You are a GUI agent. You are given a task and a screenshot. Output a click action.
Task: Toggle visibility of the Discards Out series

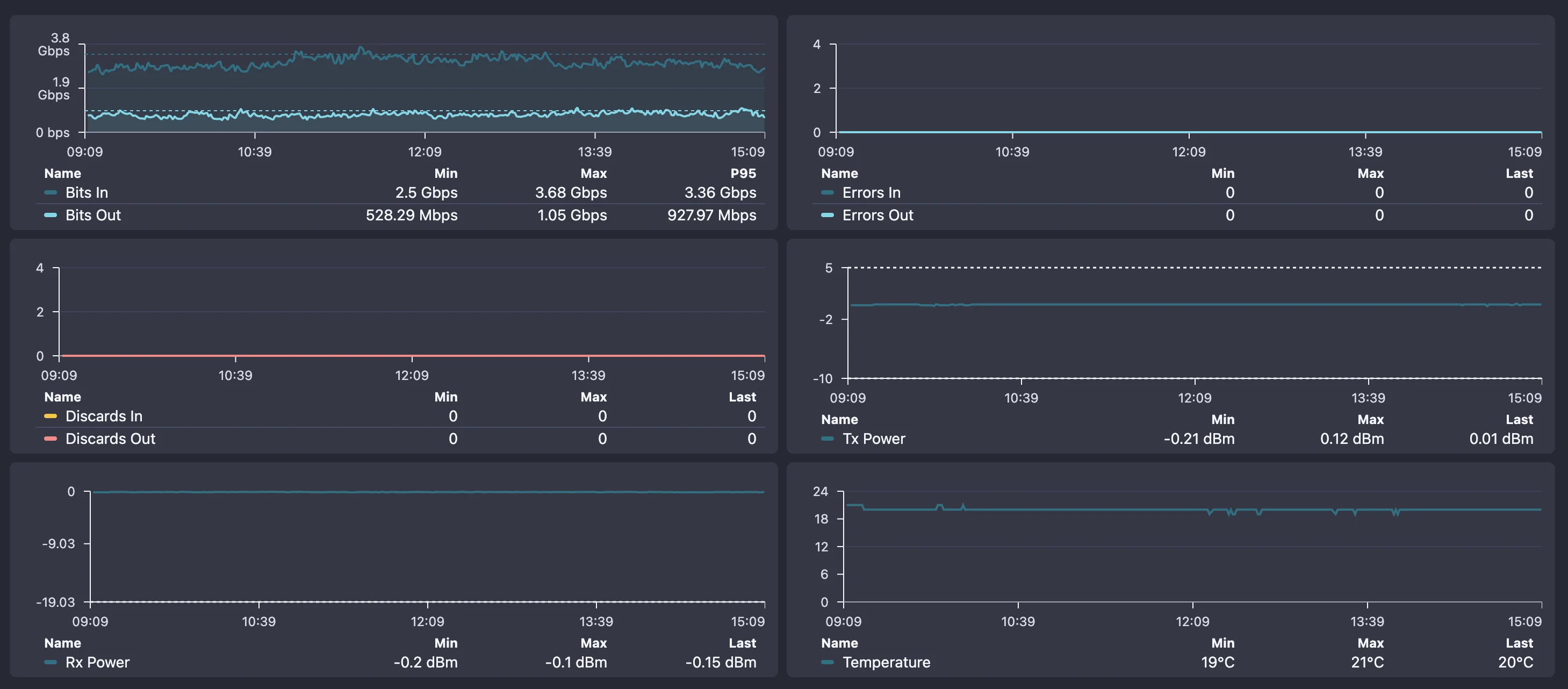click(110, 438)
